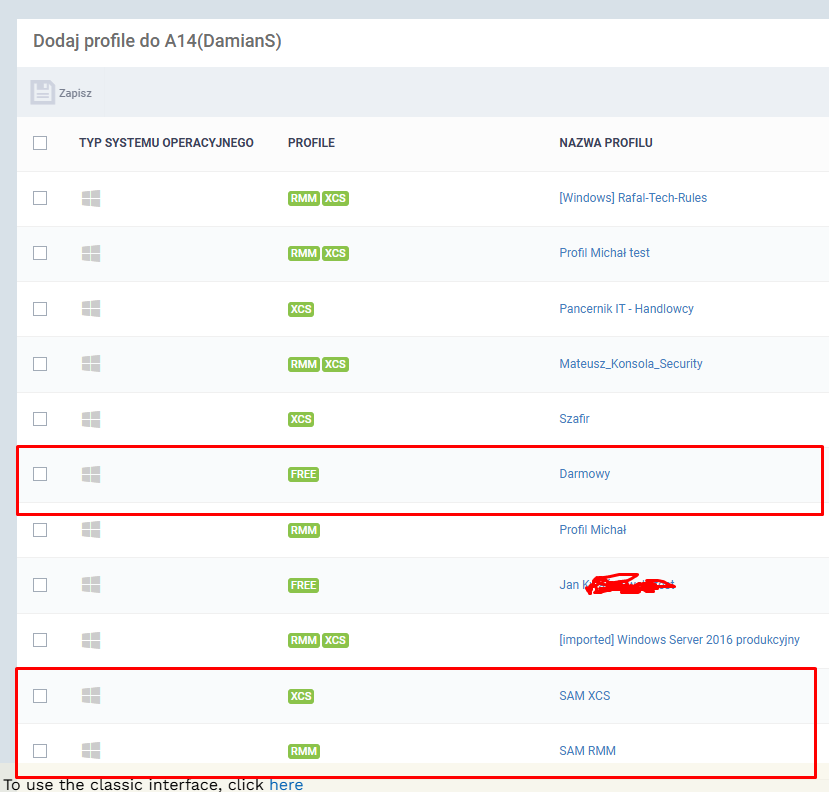Viewport: 829px width, 792px height.
Task: Click the FREE badge in Darmowy row
Action: 303,474
